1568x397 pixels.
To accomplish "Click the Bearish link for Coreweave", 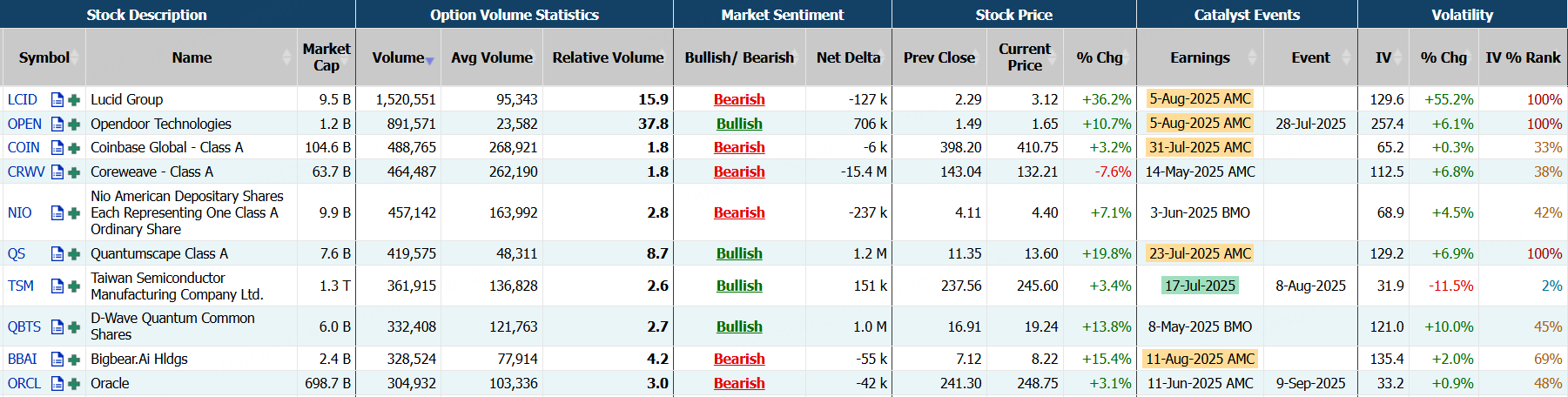I will pos(739,172).
